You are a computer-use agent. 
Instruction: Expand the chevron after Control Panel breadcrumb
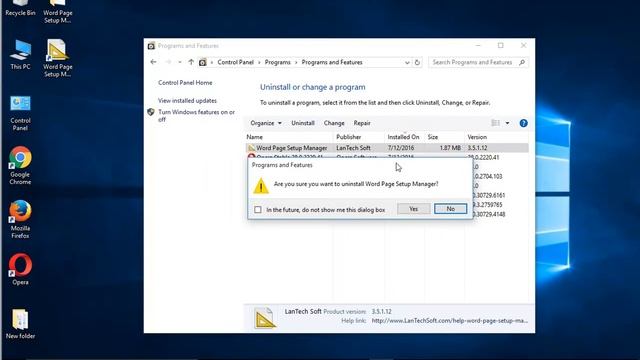(x=259, y=62)
